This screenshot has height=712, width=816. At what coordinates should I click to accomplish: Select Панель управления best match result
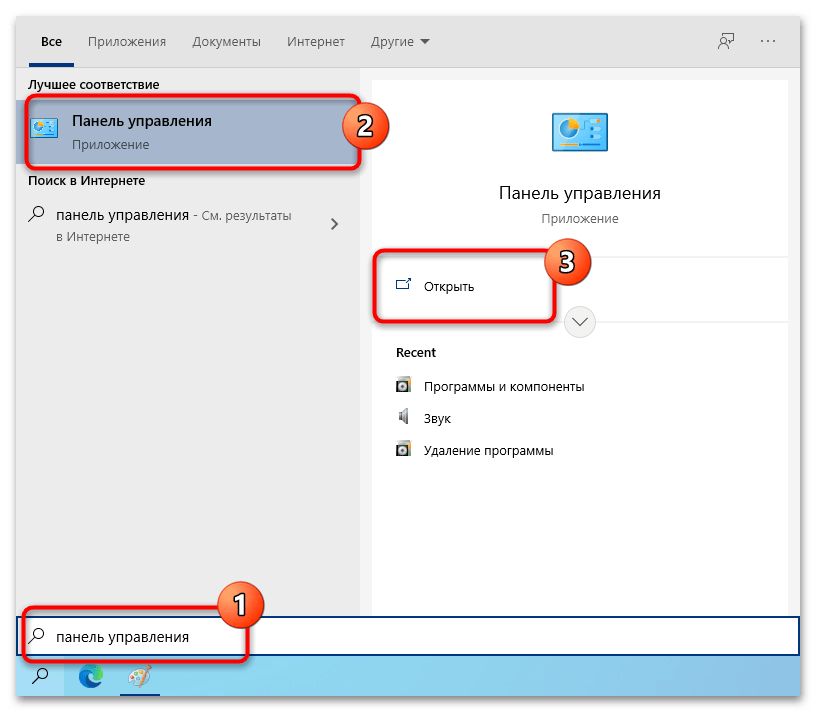[188, 132]
